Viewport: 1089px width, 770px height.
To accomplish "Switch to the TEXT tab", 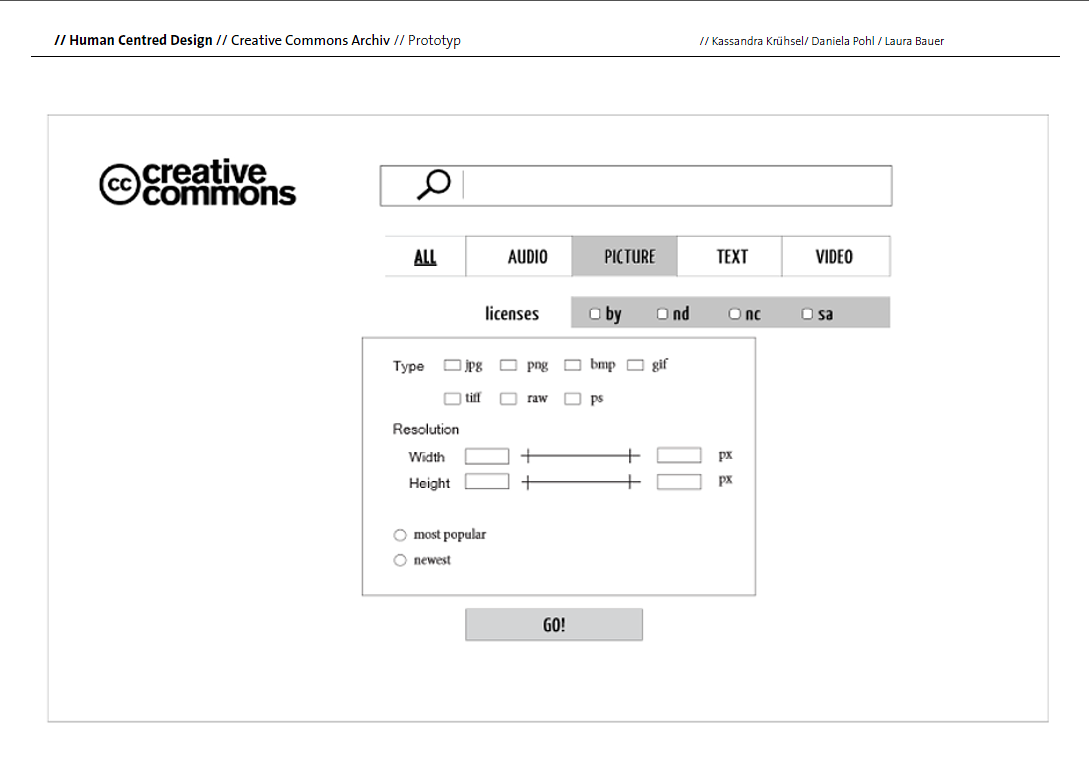I will tap(730, 257).
